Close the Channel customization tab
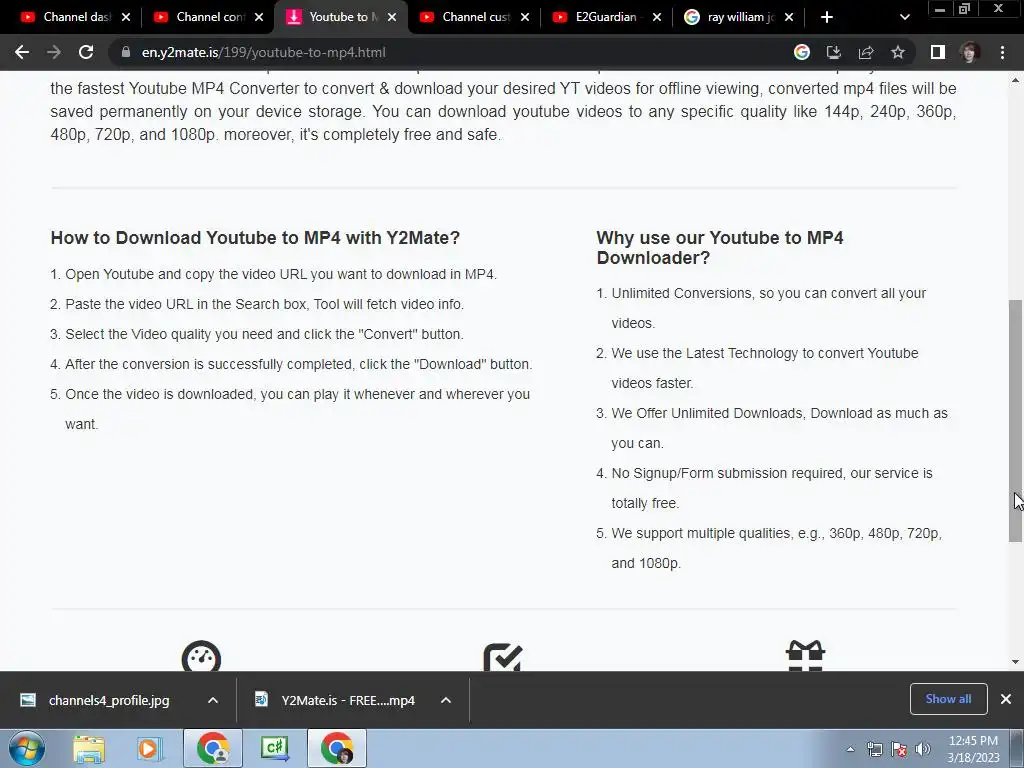This screenshot has height=768, width=1024. coord(525,17)
